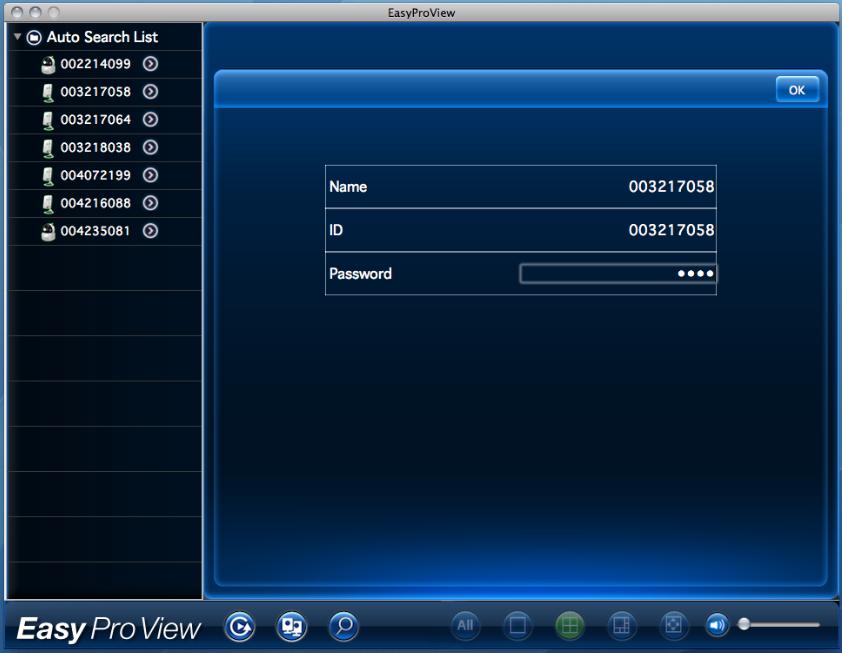Select camera 004072199 device icon

(48, 176)
